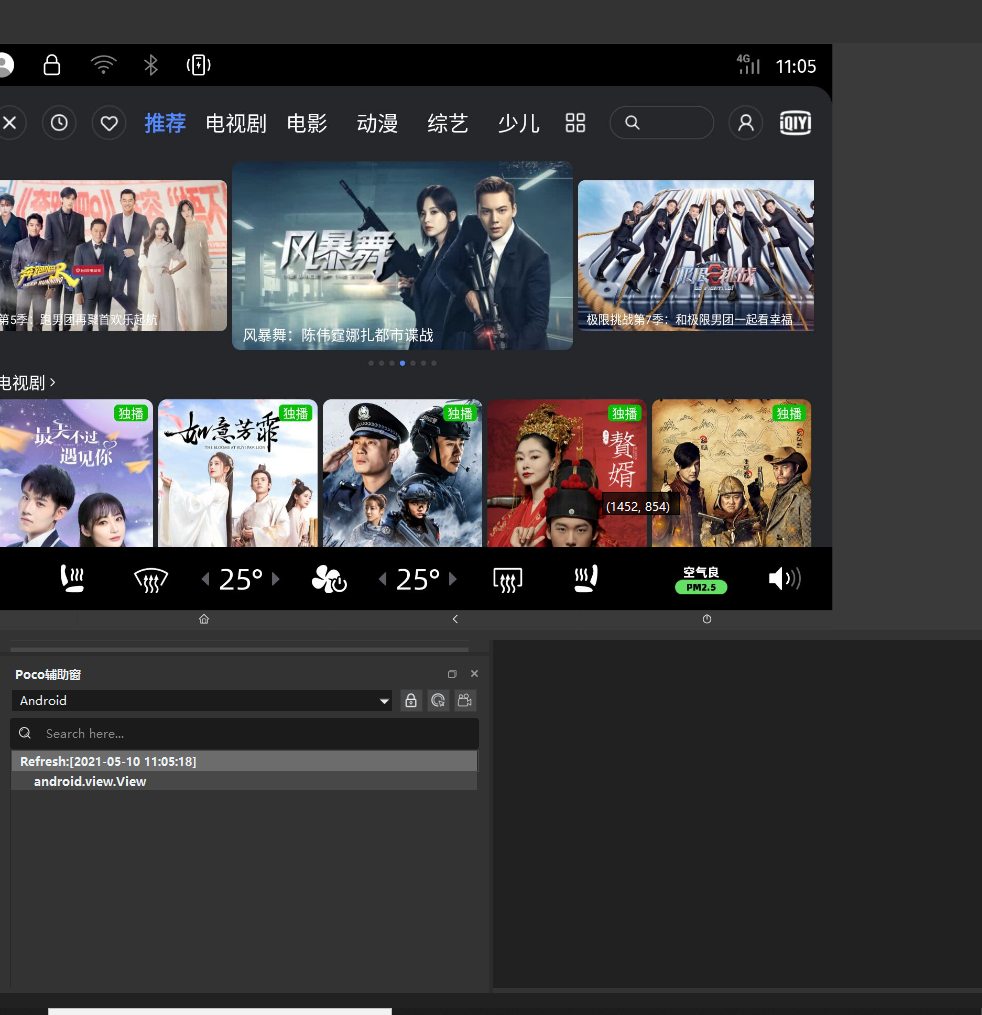Tap the Bluetooth status icon
The height and width of the screenshot is (1015, 982).
pyautogui.click(x=151, y=65)
